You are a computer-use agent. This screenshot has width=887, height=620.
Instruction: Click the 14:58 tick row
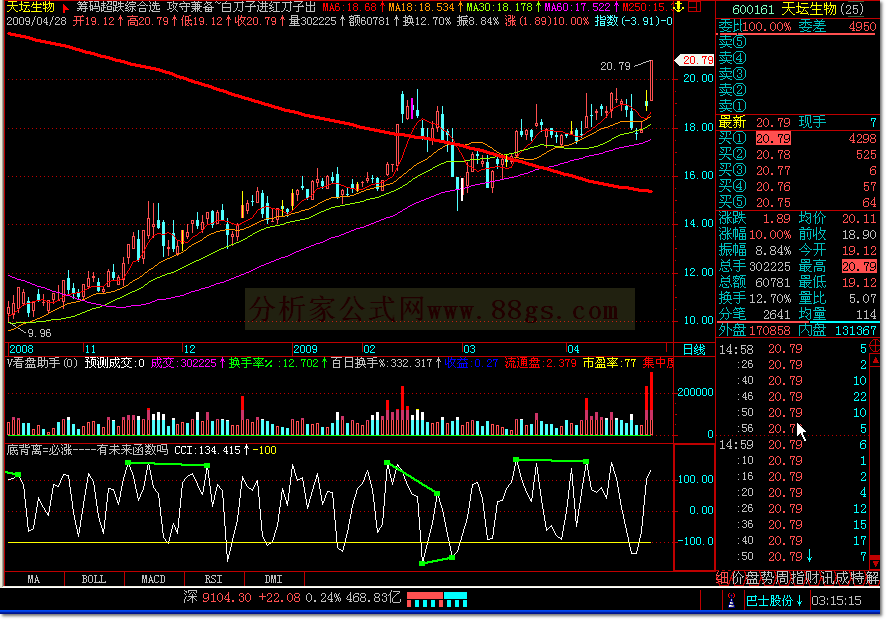coord(793,349)
